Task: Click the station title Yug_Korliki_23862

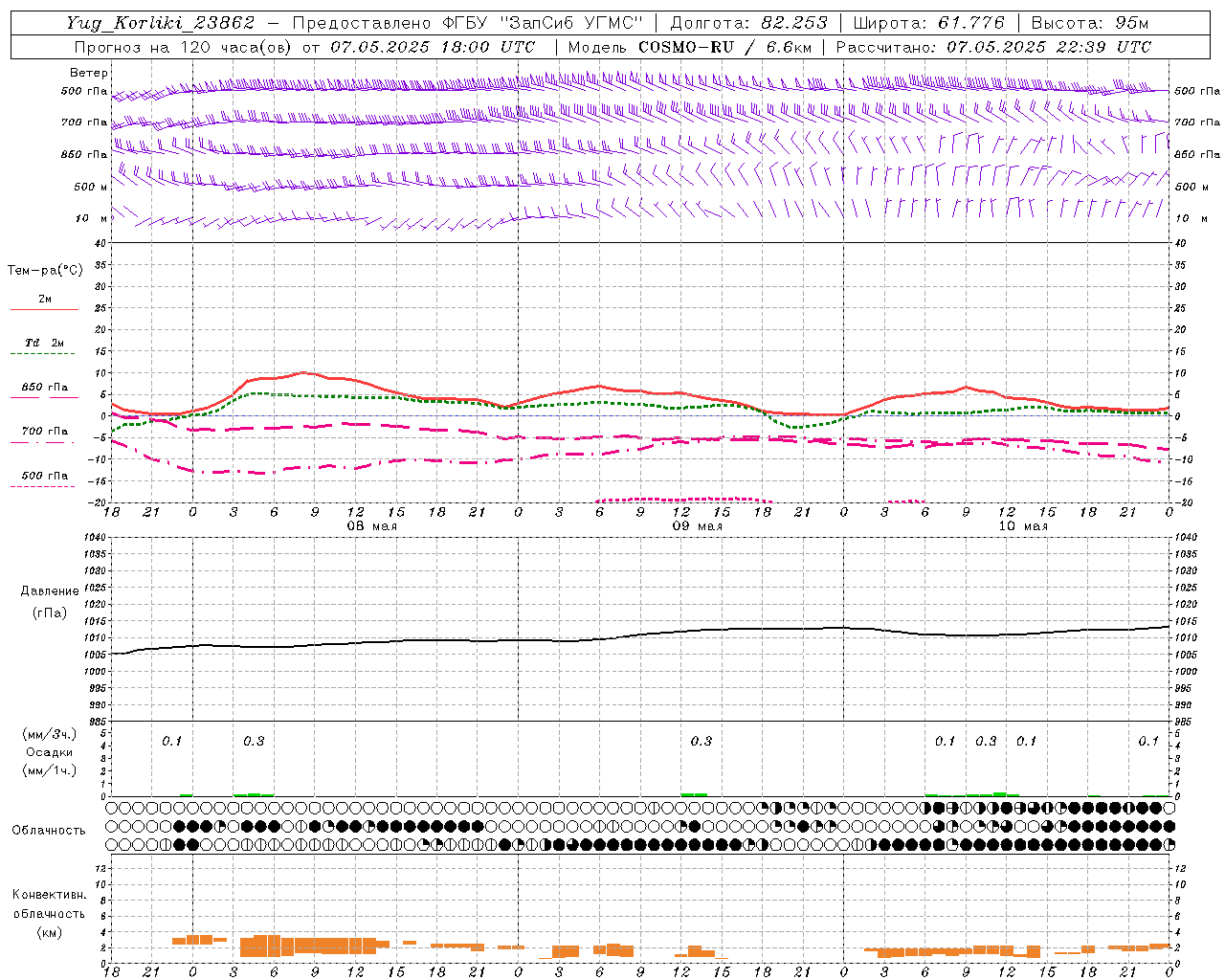Action: pos(161,23)
